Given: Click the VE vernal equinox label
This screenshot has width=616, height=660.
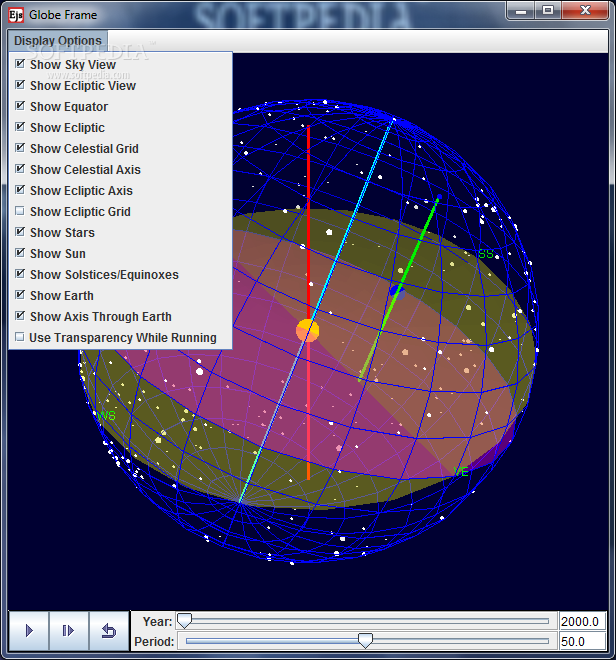Looking at the screenshot, I should [x=461, y=472].
